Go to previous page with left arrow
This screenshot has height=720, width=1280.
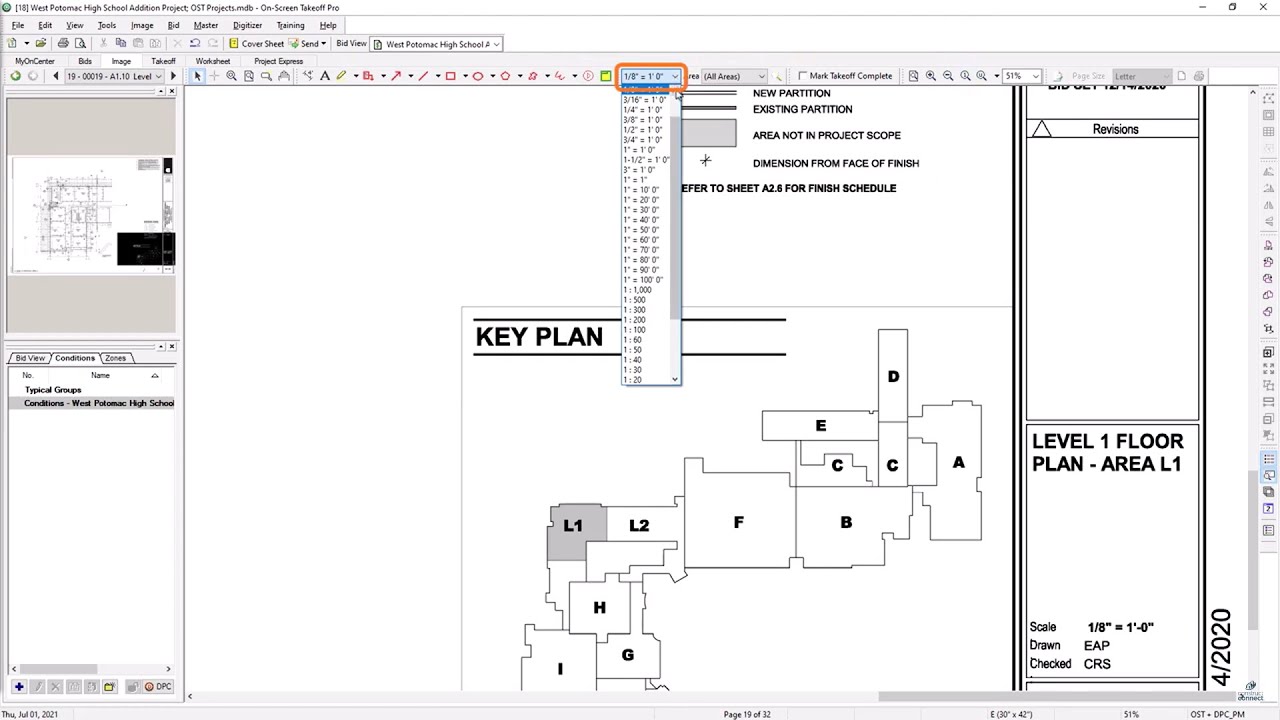pos(56,76)
